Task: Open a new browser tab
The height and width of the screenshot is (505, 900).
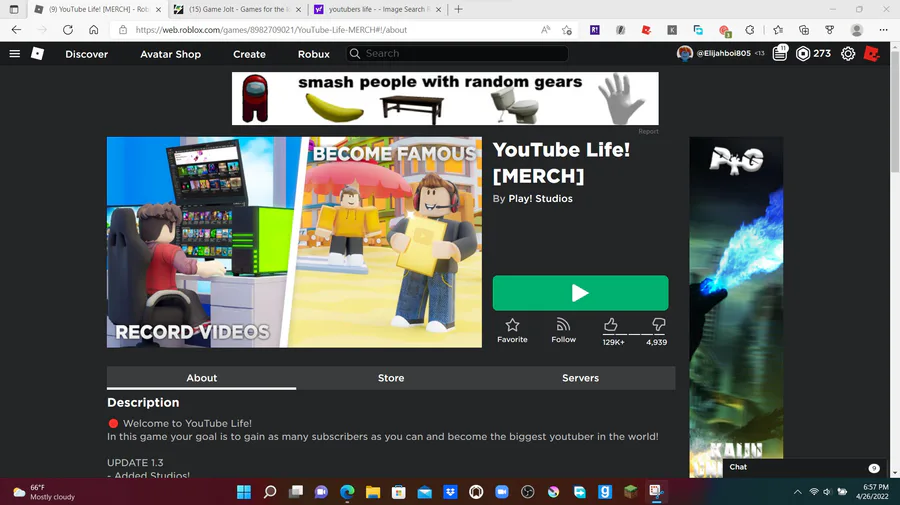Action: click(458, 9)
